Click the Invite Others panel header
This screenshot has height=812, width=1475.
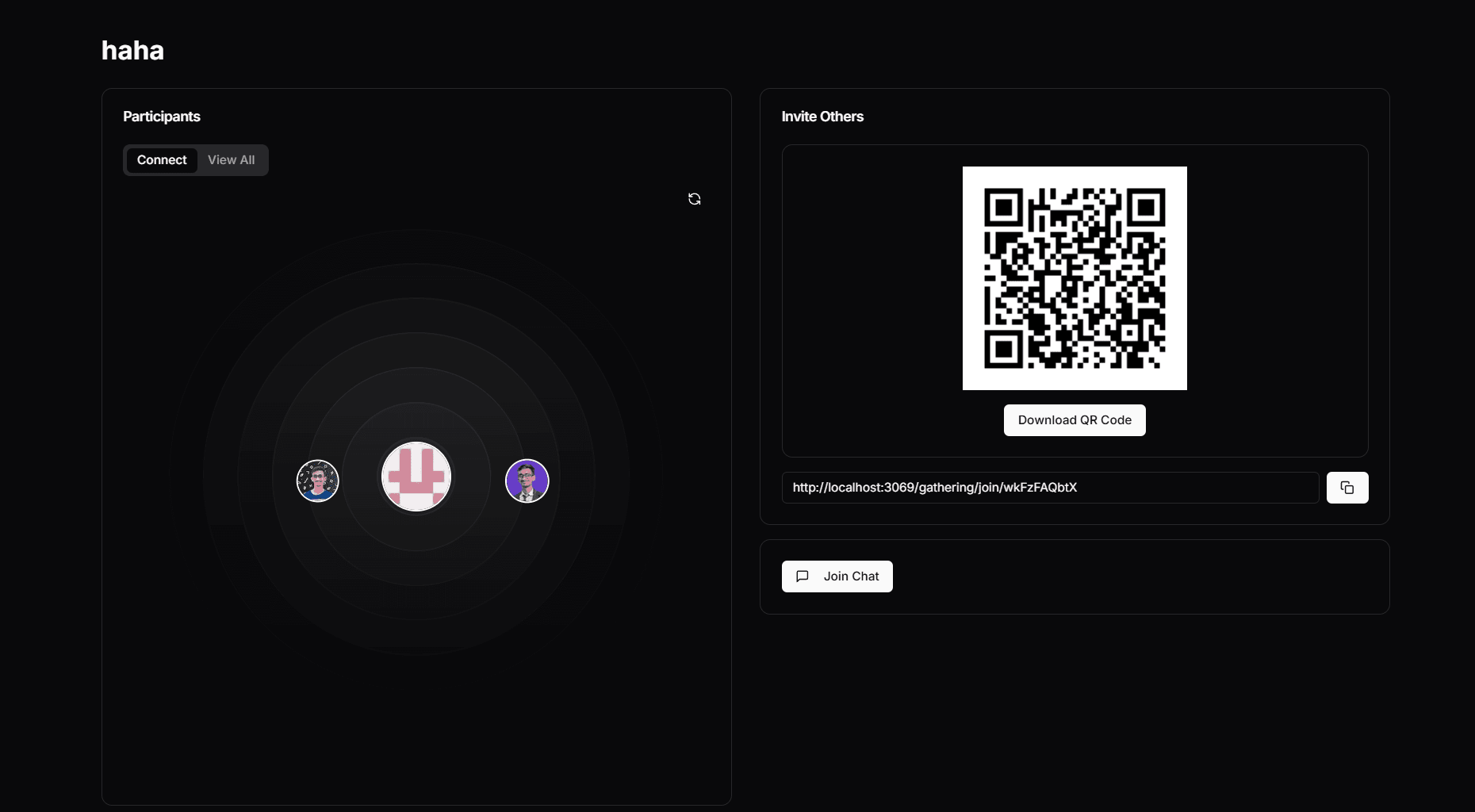pos(822,116)
